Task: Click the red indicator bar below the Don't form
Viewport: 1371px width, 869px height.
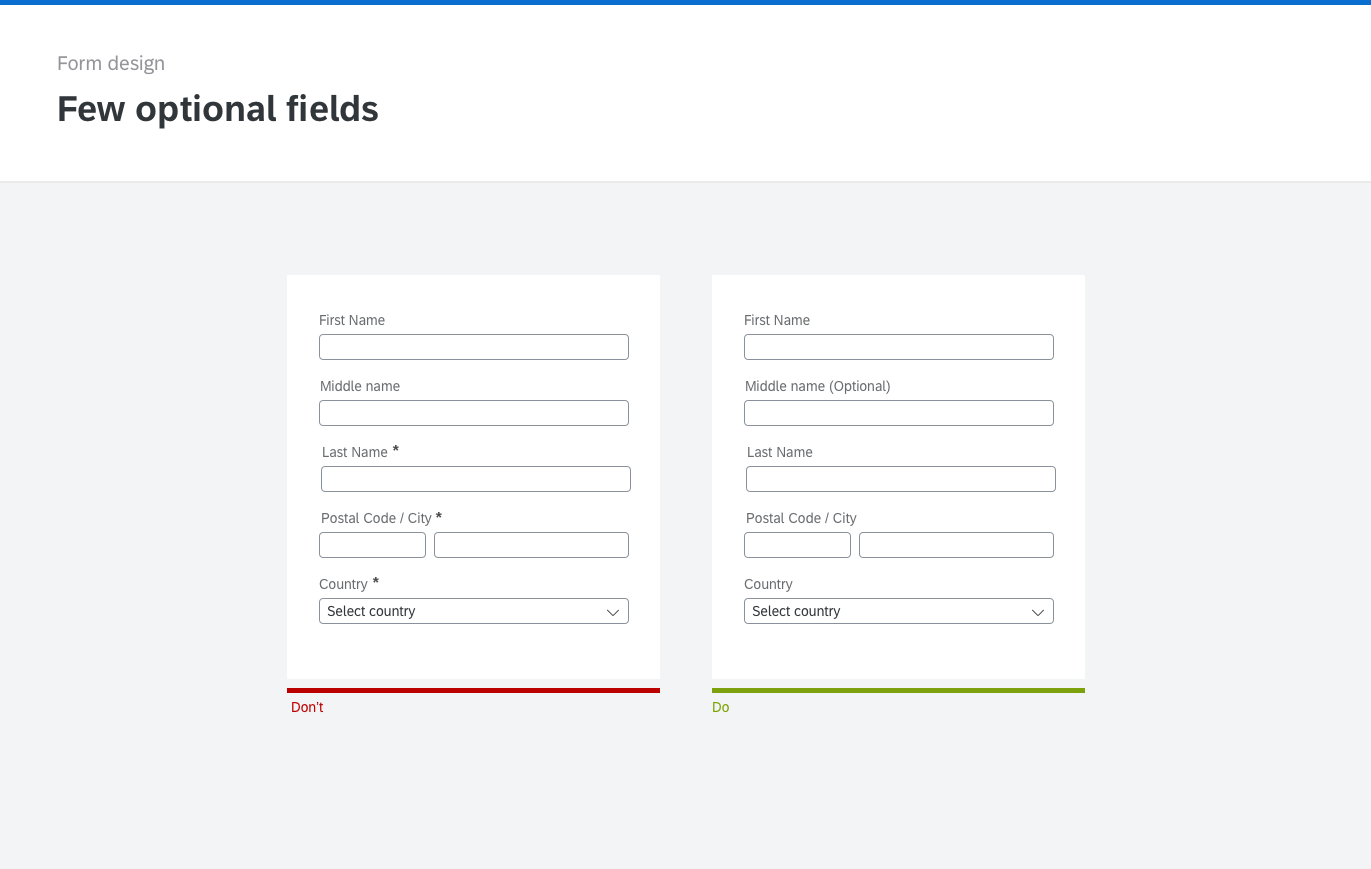Action: click(x=473, y=690)
